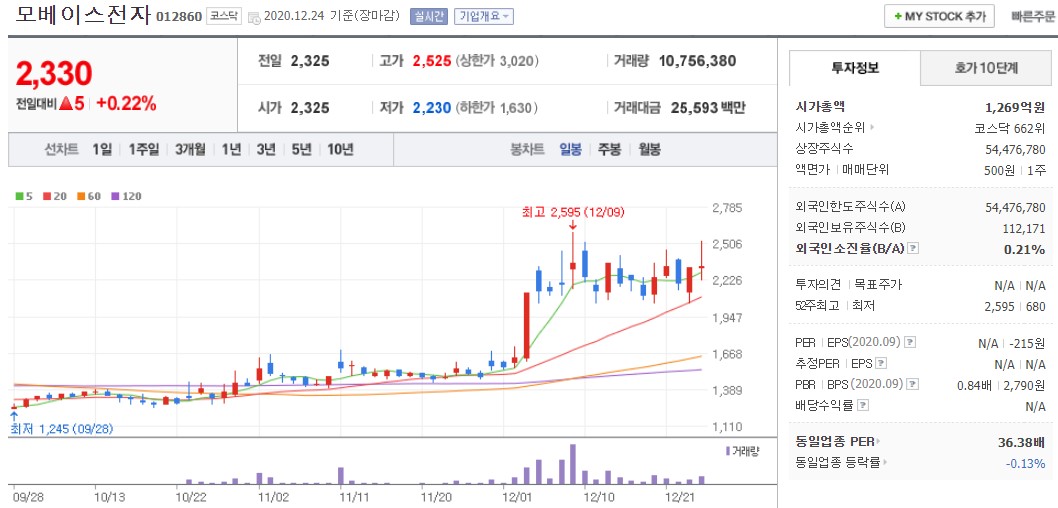This screenshot has width=1058, height=508.
Task: Click the current price 2,330
Action: (53, 74)
